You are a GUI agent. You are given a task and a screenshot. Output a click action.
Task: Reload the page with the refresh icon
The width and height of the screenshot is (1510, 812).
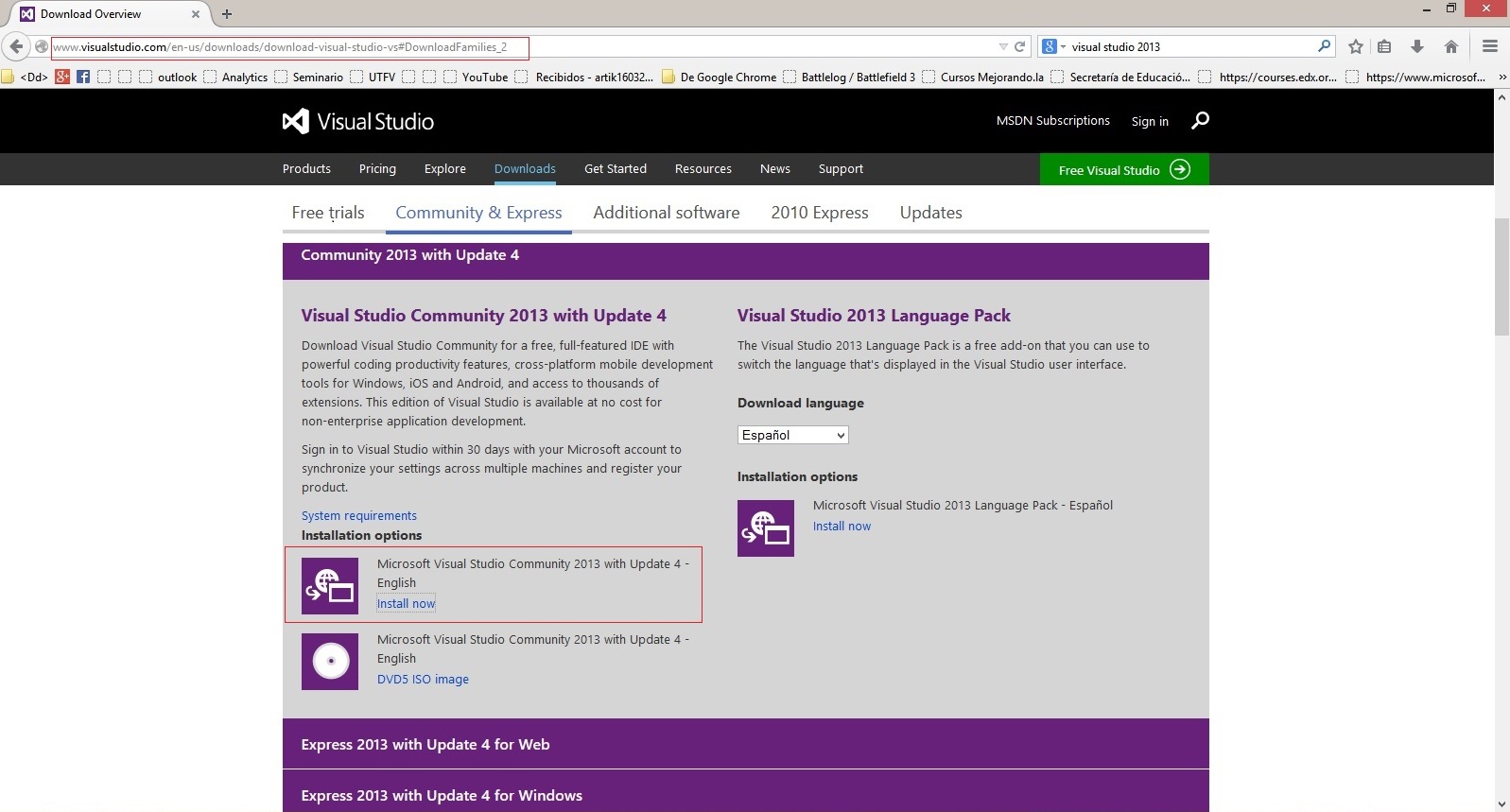coord(1020,46)
